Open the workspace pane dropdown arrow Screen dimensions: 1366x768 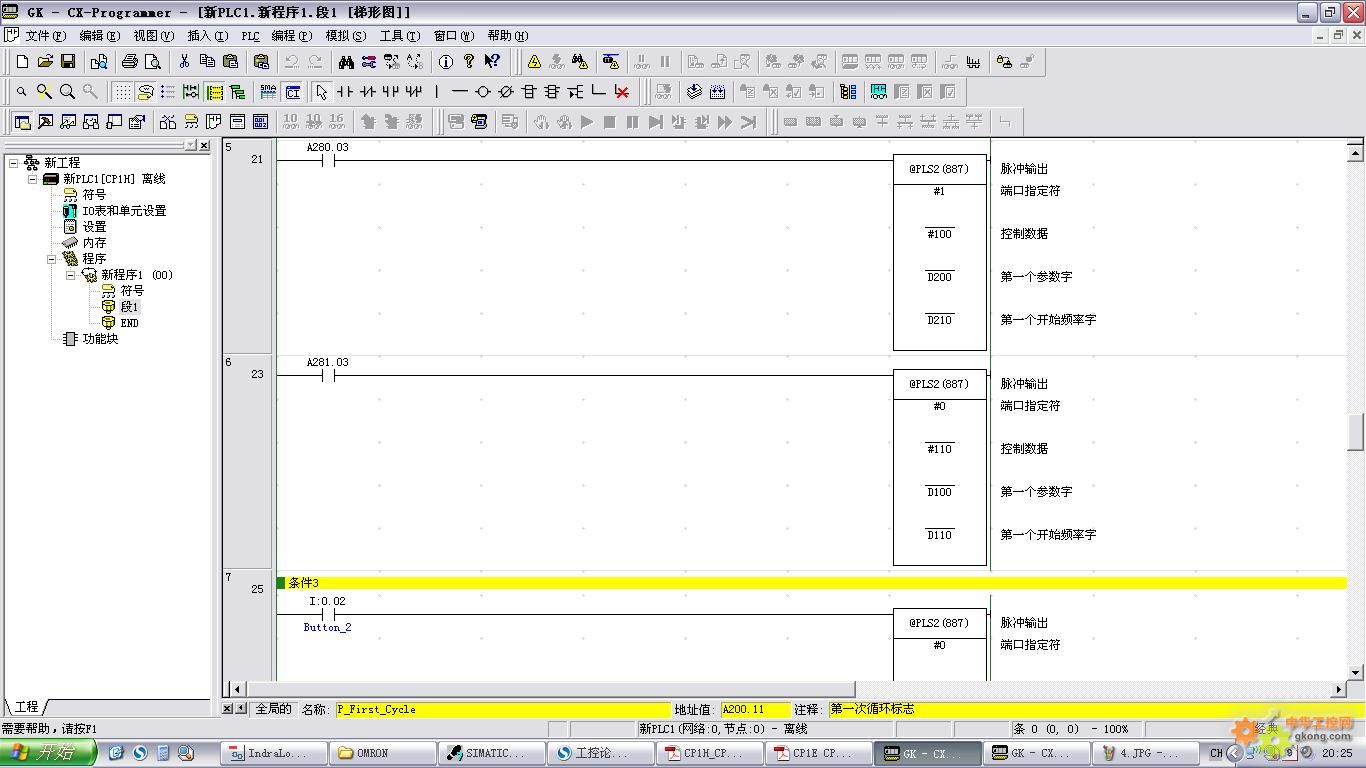pyautogui.click(x=190, y=146)
